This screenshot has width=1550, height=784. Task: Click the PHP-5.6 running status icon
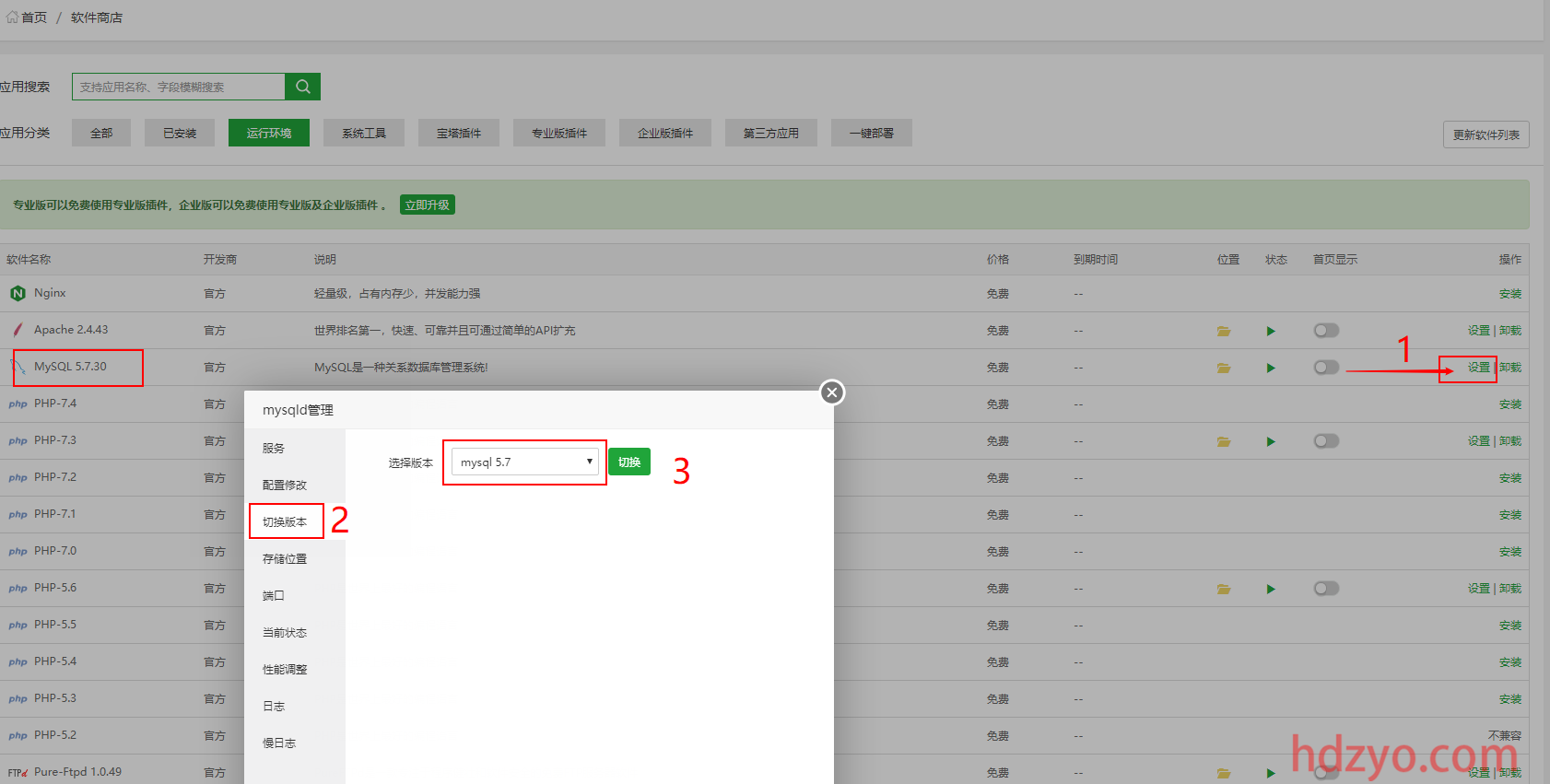click(1271, 589)
